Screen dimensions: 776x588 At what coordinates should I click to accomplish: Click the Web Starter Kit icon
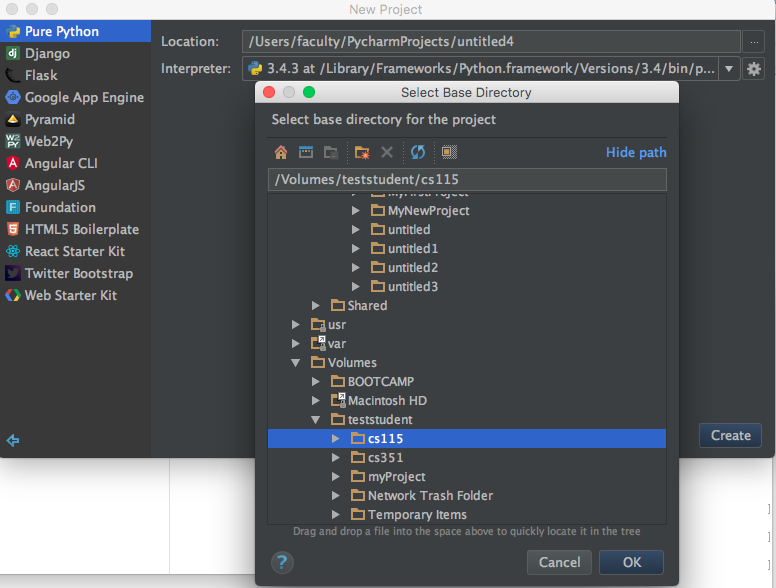[x=12, y=295]
